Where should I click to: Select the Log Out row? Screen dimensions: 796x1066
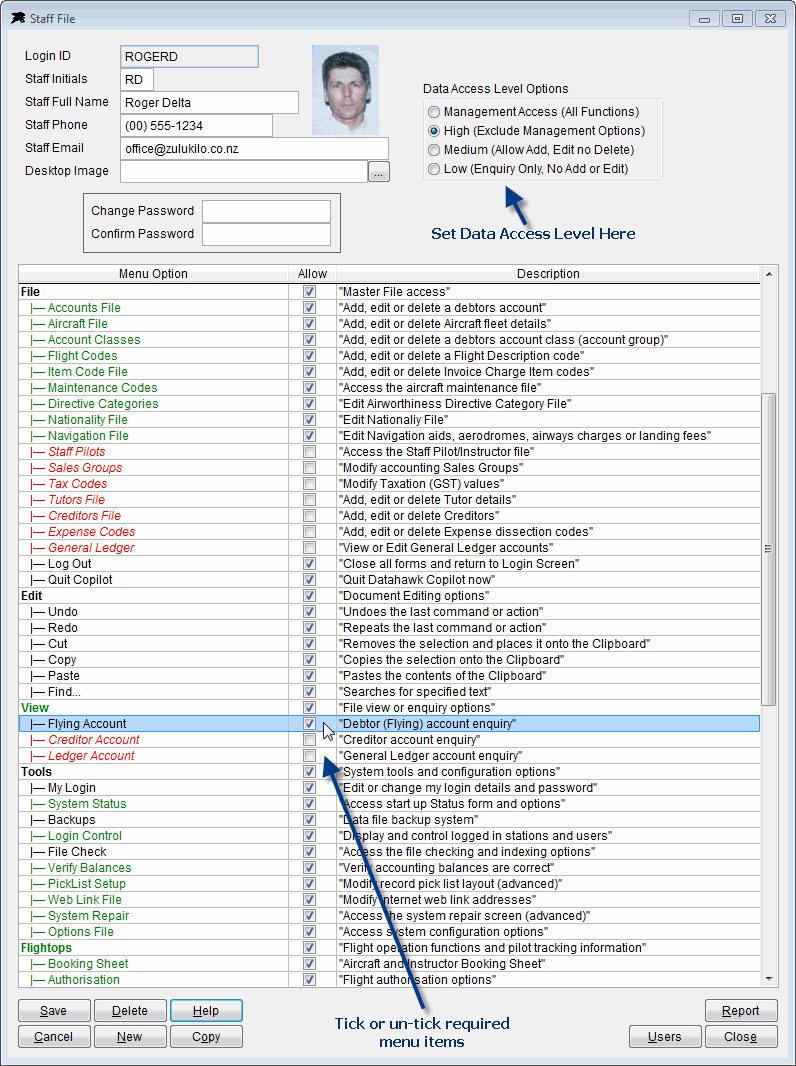(x=389, y=564)
